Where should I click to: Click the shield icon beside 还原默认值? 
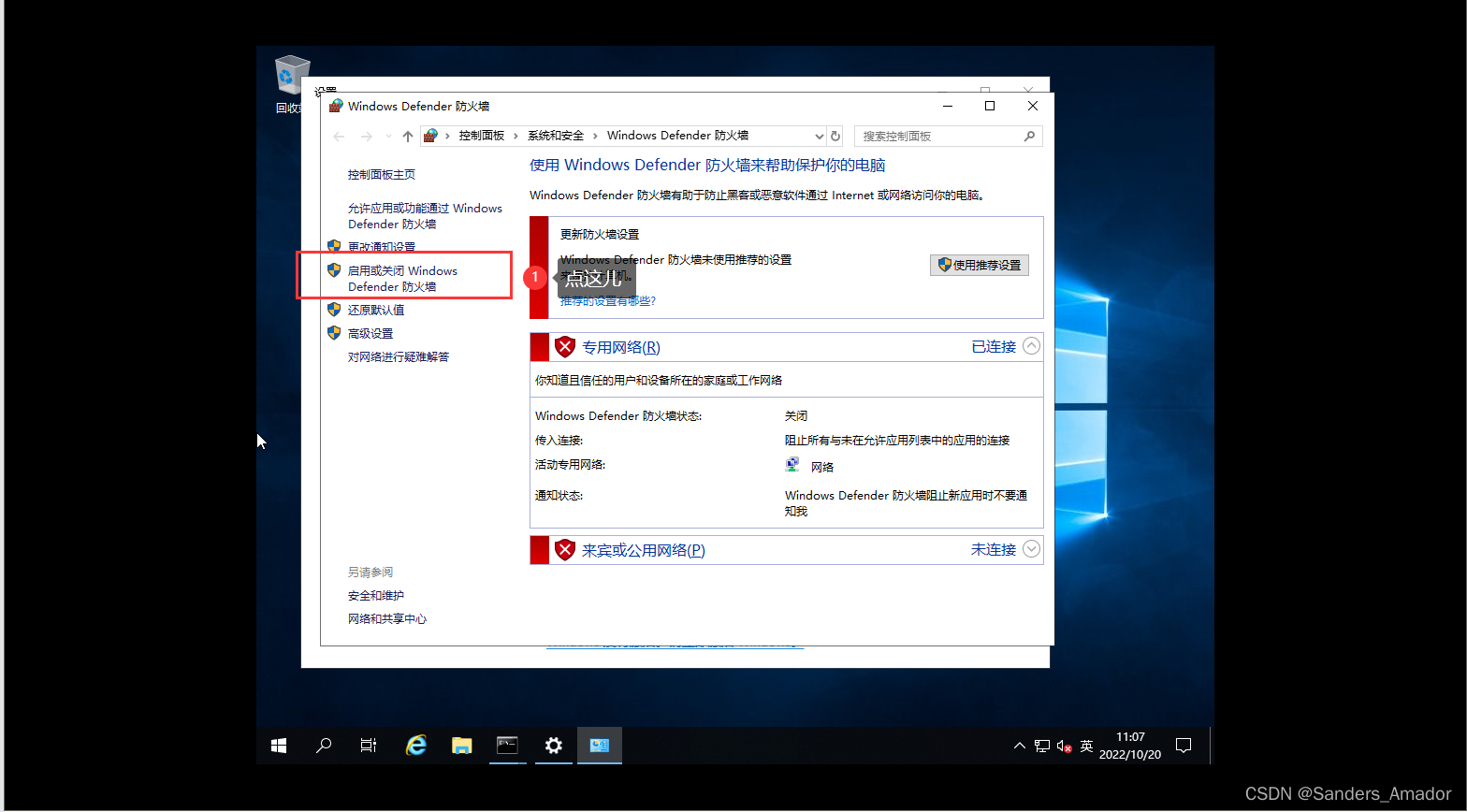(x=334, y=309)
